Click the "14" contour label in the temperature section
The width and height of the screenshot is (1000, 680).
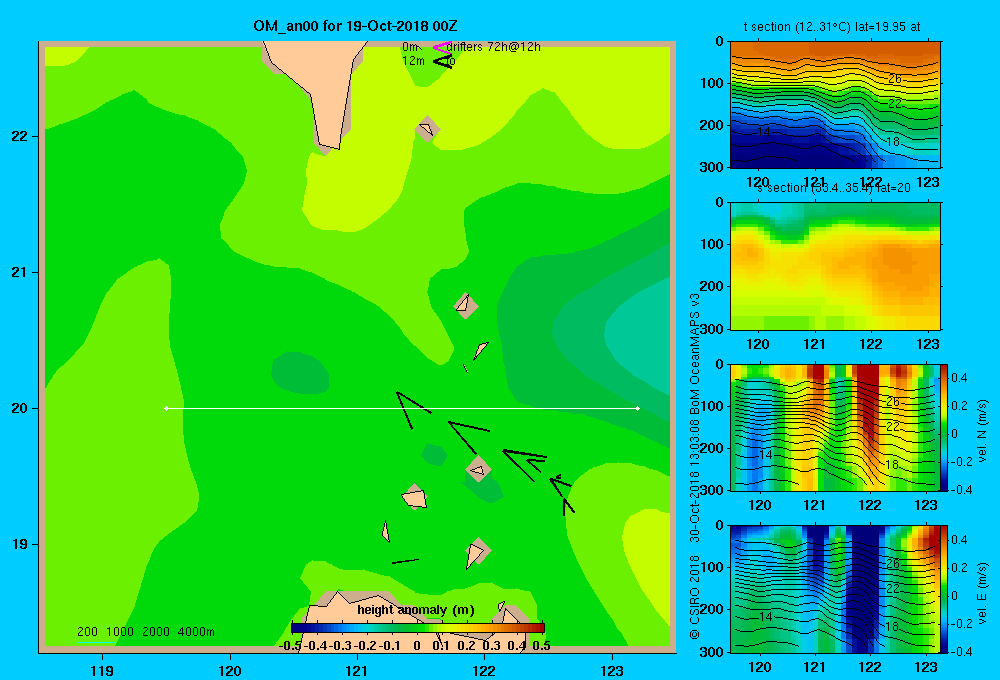pyautogui.click(x=763, y=131)
